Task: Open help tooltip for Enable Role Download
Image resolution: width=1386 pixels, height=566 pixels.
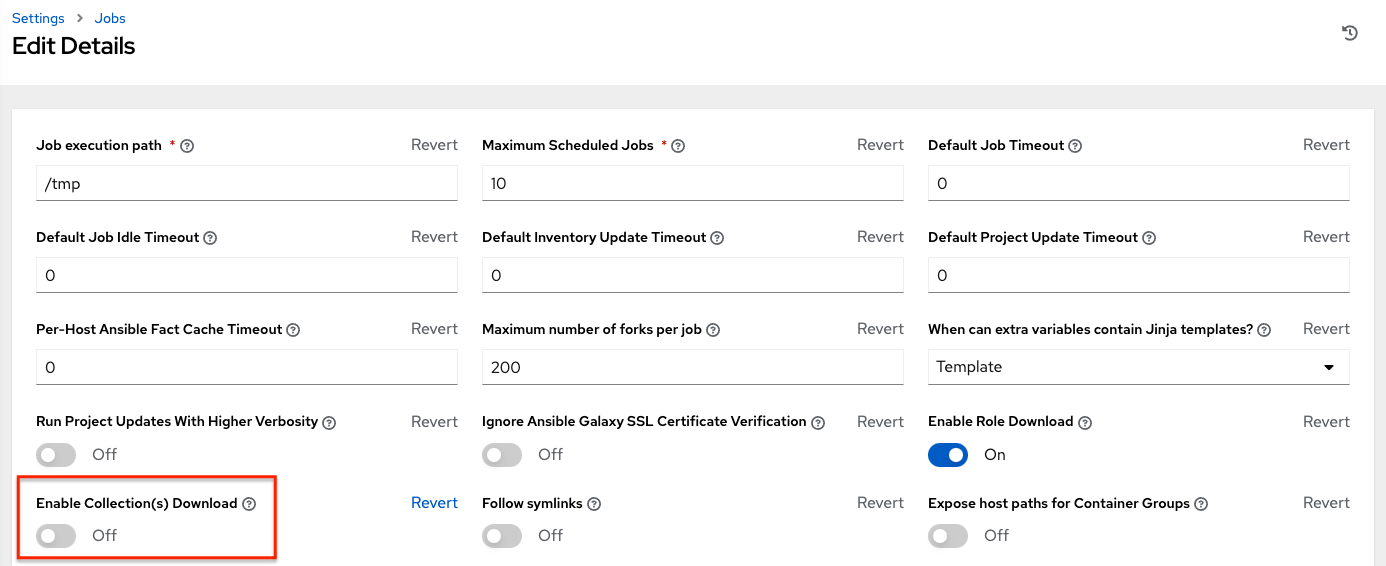Action: click(1084, 423)
